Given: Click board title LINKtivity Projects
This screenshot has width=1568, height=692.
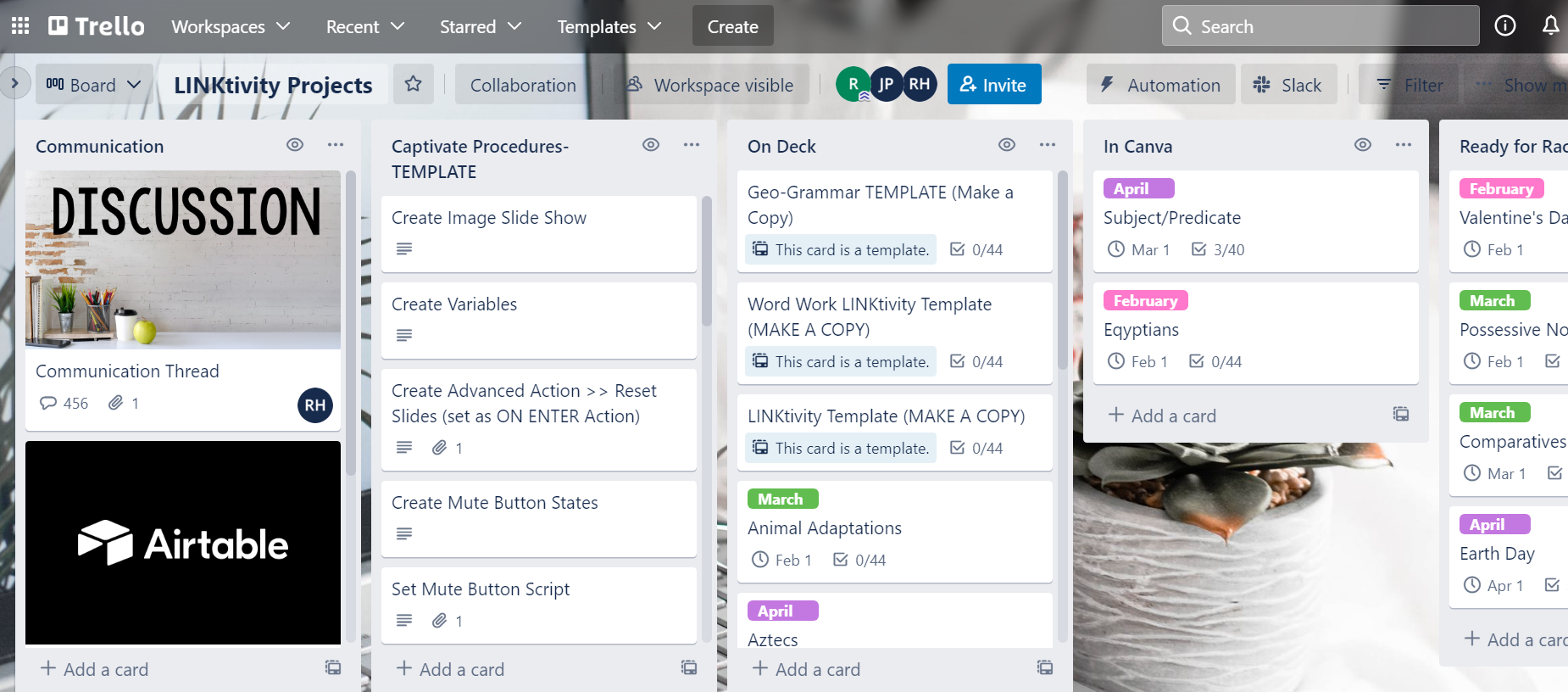Looking at the screenshot, I should click(273, 85).
